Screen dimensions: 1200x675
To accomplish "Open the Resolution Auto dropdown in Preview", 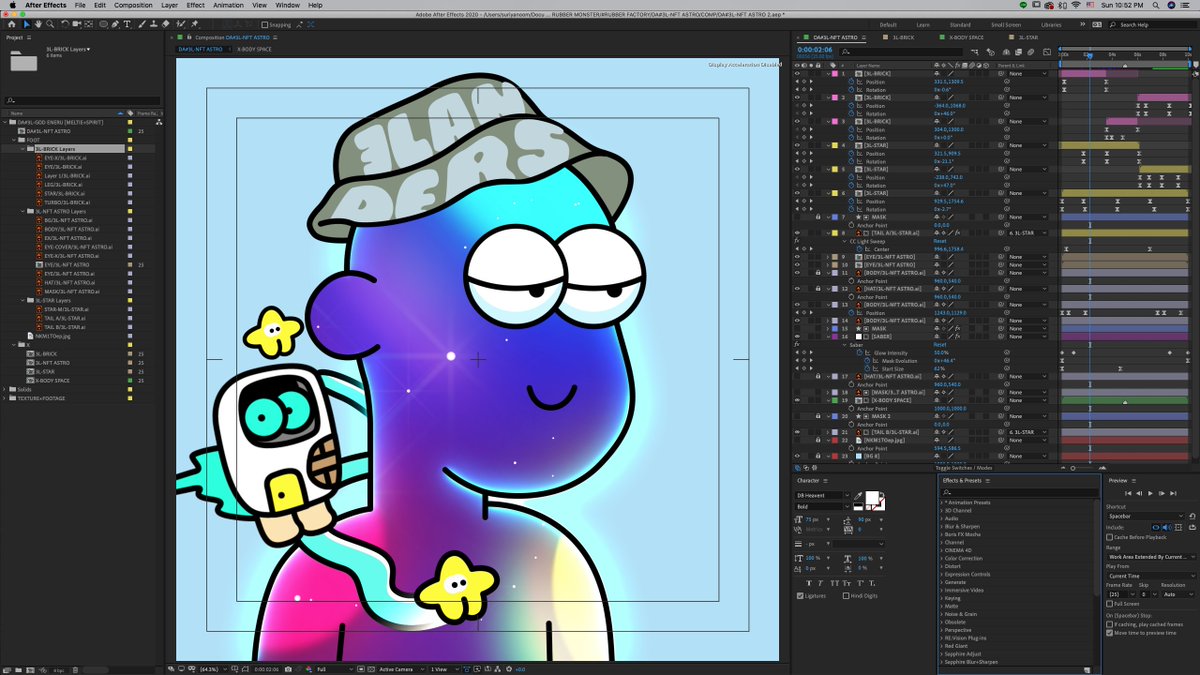I will [1178, 594].
